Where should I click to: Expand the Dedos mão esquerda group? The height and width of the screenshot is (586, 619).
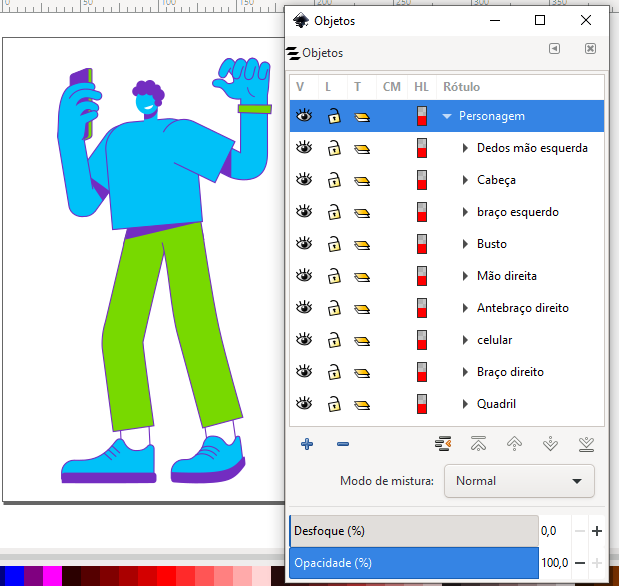pos(465,149)
